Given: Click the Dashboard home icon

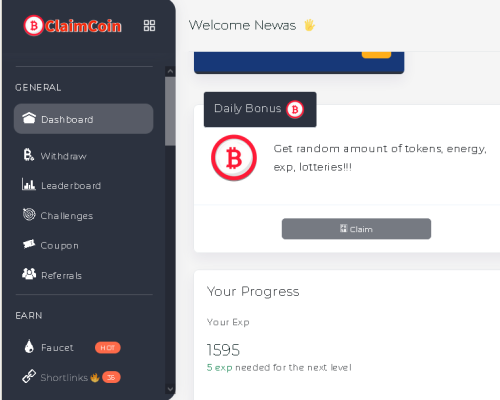Looking at the screenshot, I should [x=29, y=118].
